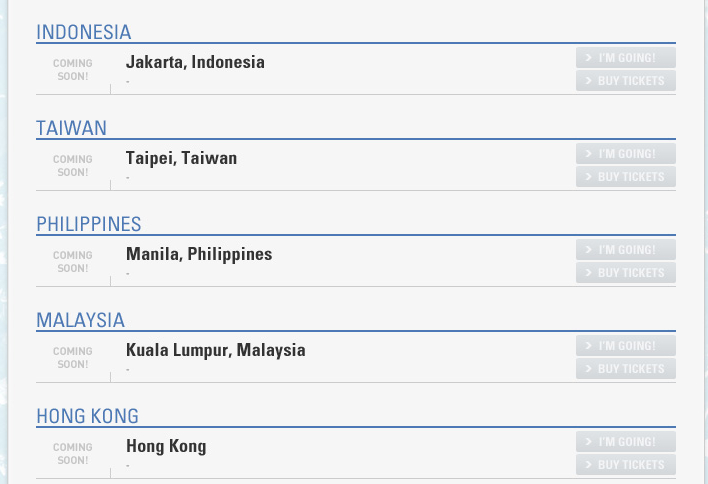The image size is (708, 484).
Task: Open the Kuala Lumpur, Malaysia event title
Action: coord(215,350)
